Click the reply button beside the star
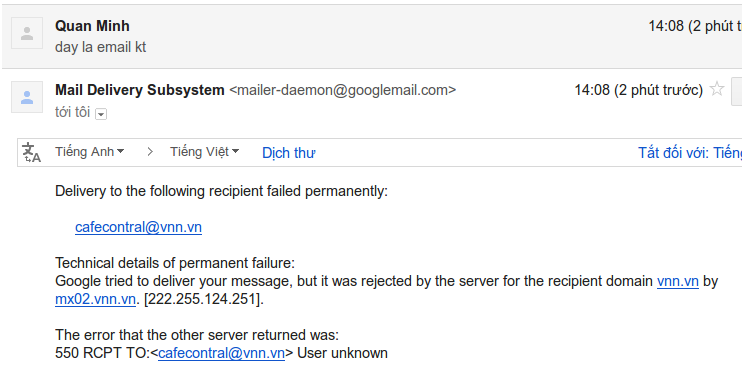742x366 pixels. 737,90
